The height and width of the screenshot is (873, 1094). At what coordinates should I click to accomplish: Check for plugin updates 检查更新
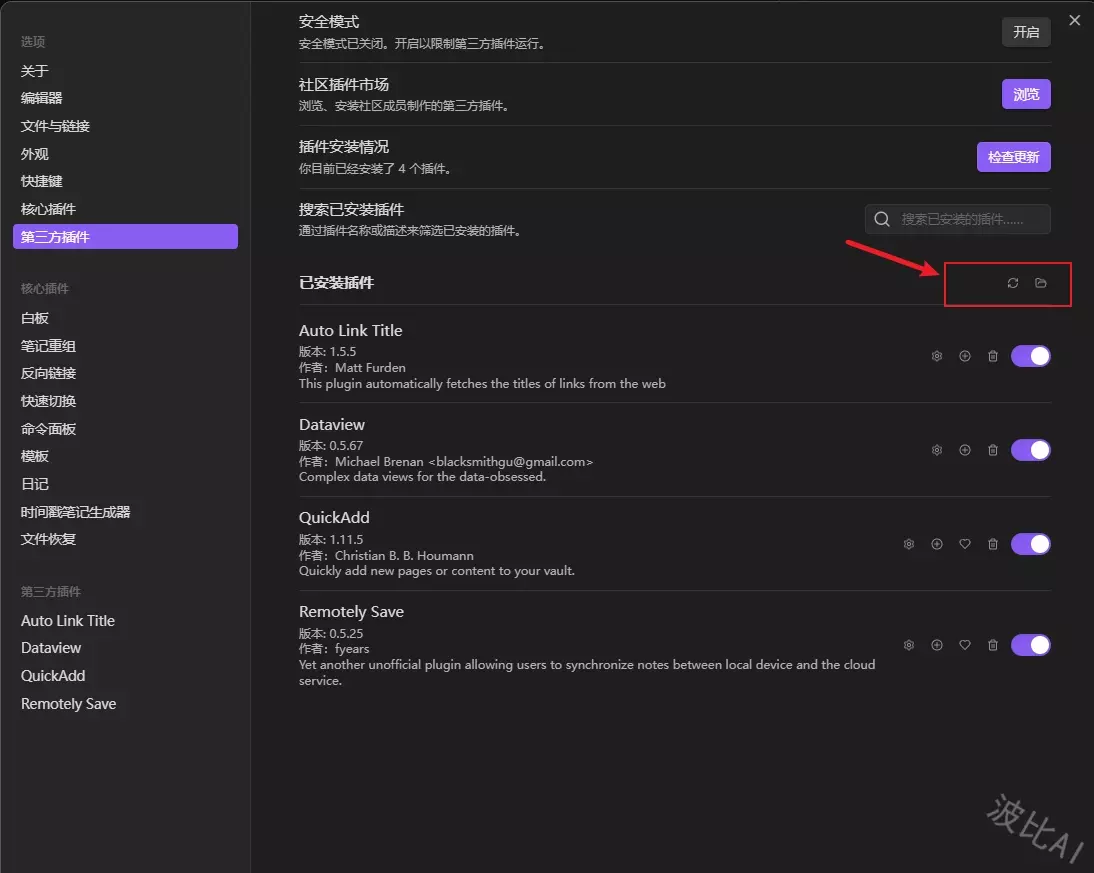1013,157
